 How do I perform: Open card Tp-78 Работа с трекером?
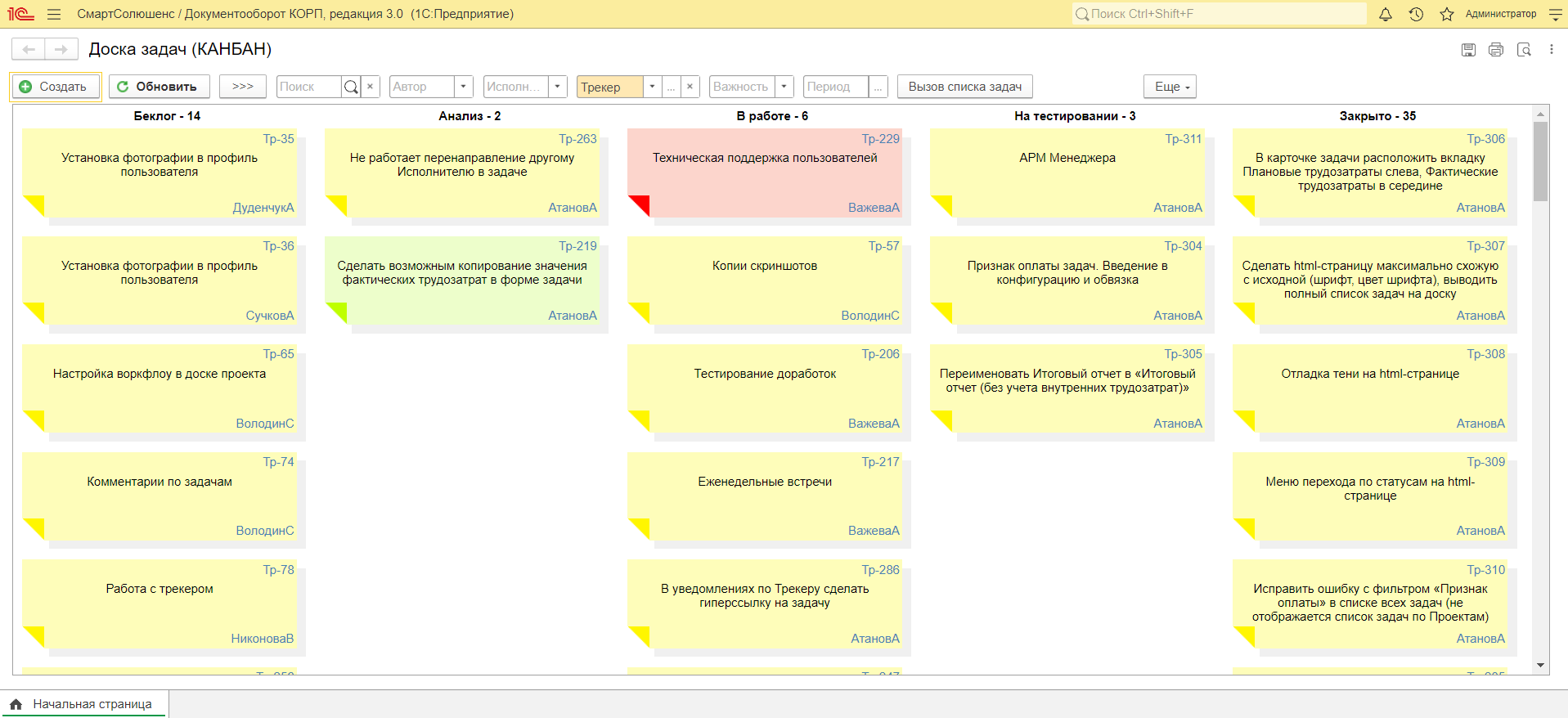point(159,604)
